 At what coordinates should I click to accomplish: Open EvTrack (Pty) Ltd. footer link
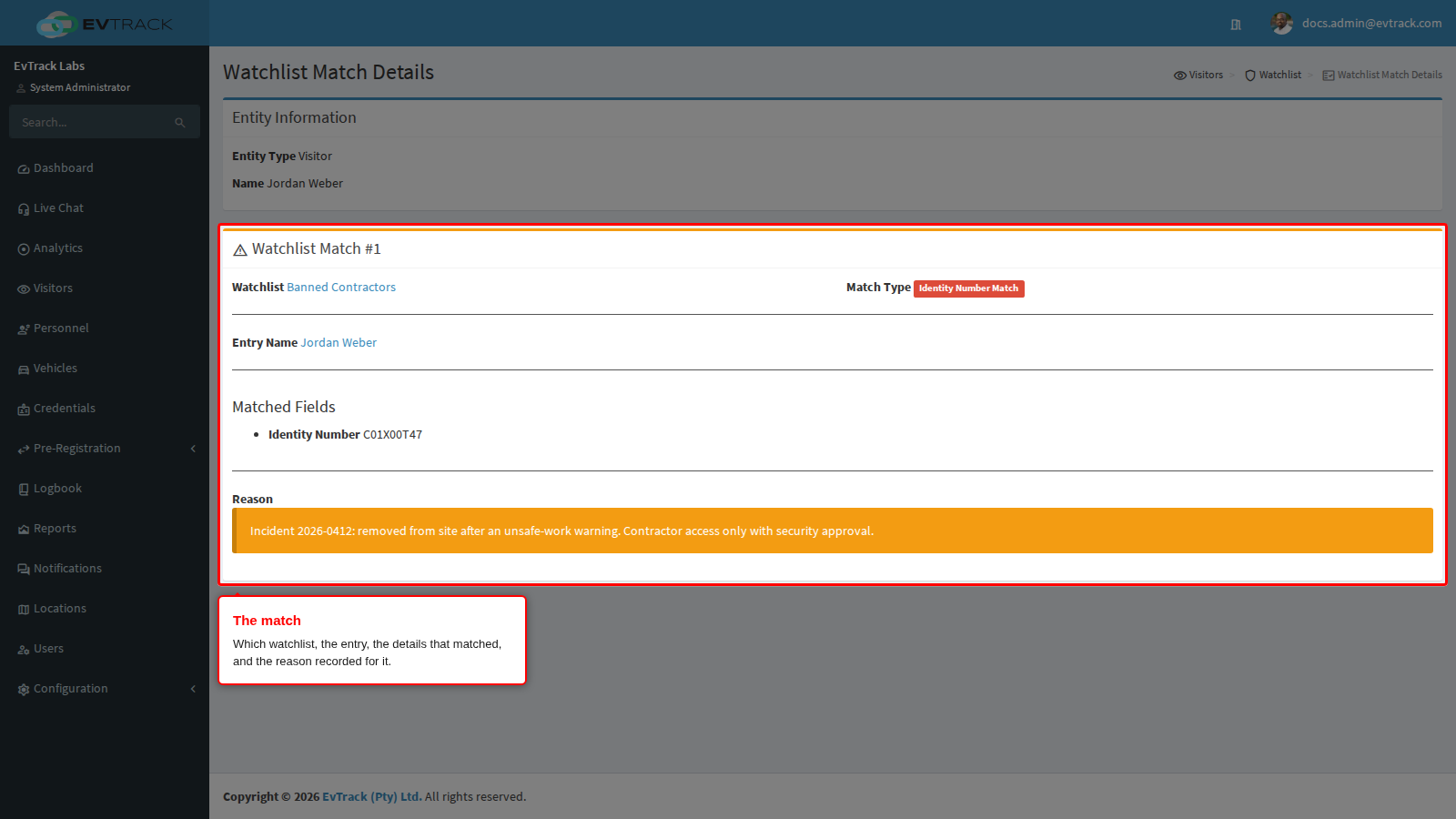pyautogui.click(x=372, y=797)
